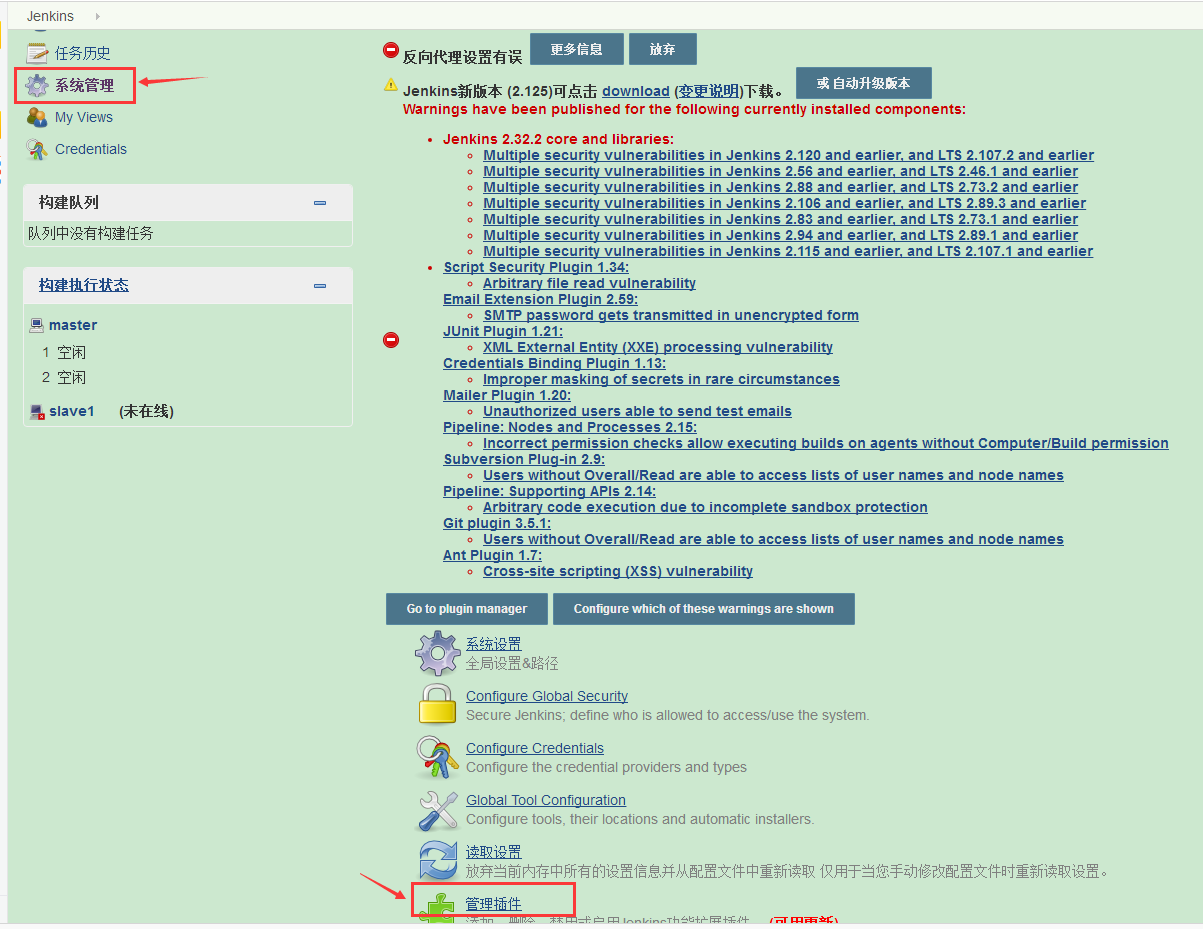Open 任务历史 in sidebar
The image size is (1203, 929).
click(x=83, y=53)
